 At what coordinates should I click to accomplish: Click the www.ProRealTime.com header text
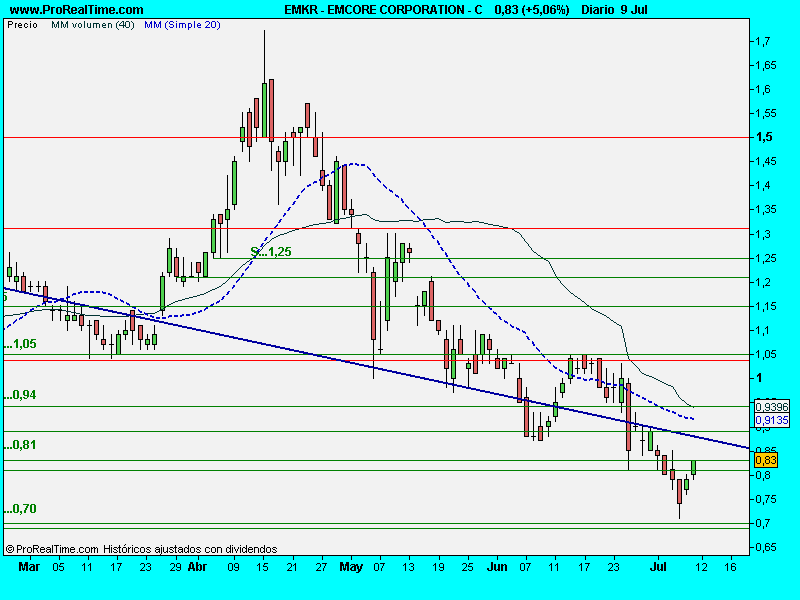pos(77,10)
